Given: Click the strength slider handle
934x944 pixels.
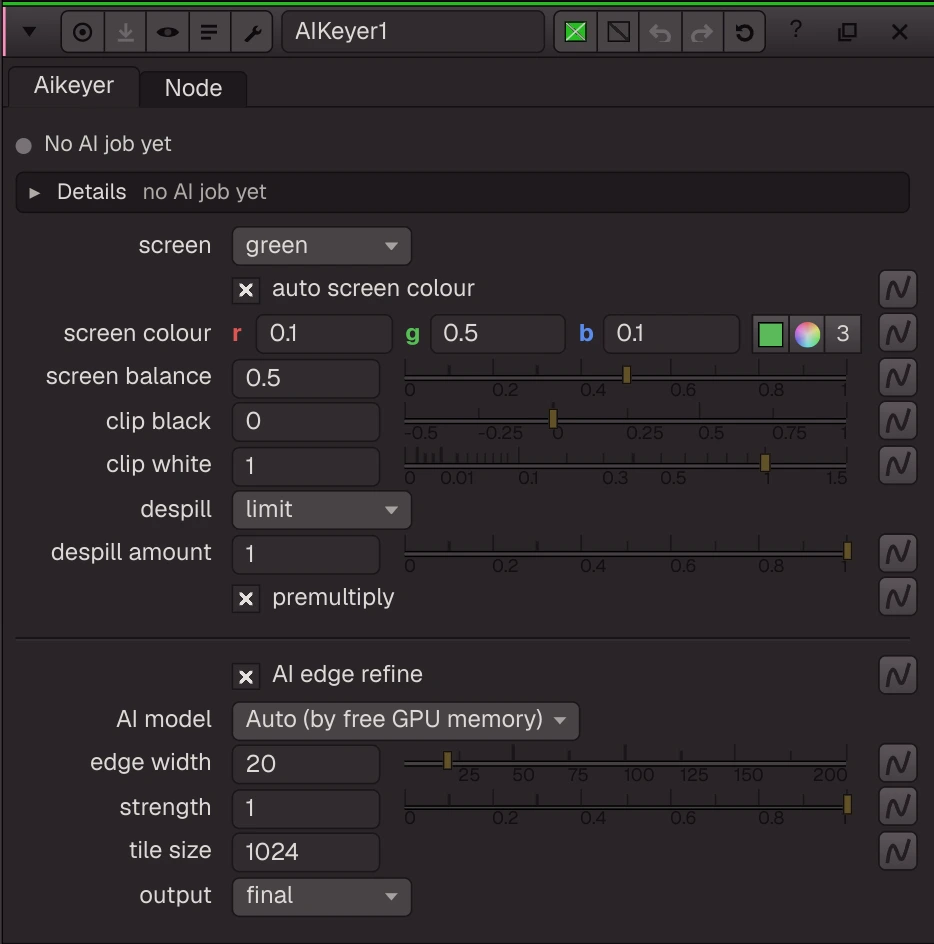Looking at the screenshot, I should coord(847,804).
